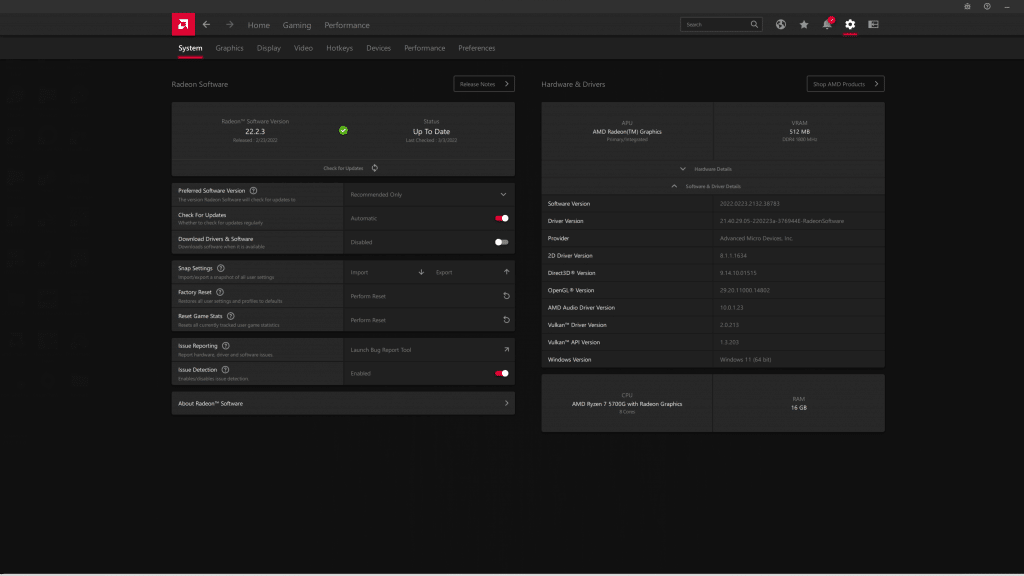Open Preferred Software Version dropdown
This screenshot has width=1024, height=576.
point(429,195)
